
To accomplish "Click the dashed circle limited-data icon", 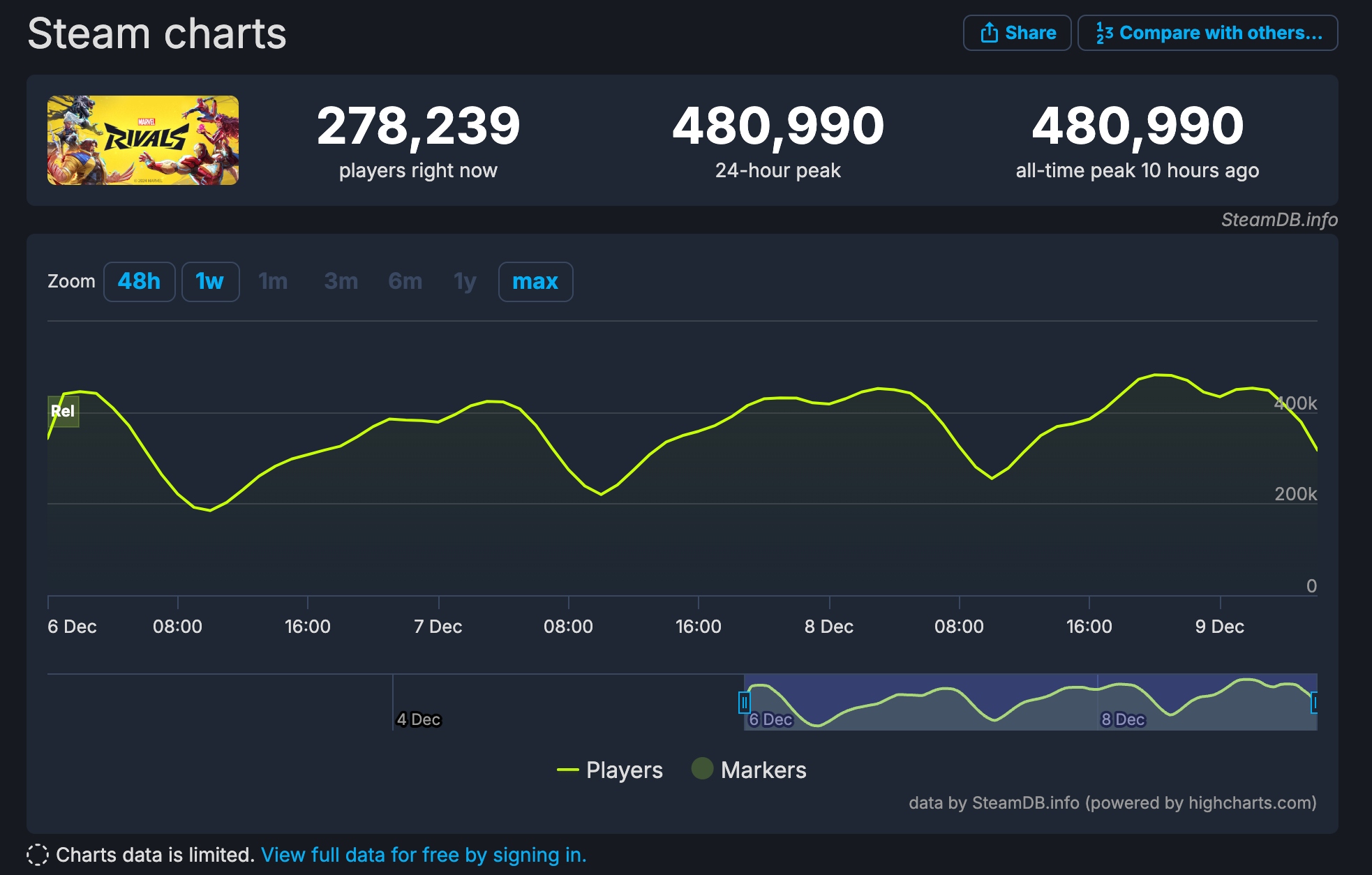I will click(x=38, y=855).
